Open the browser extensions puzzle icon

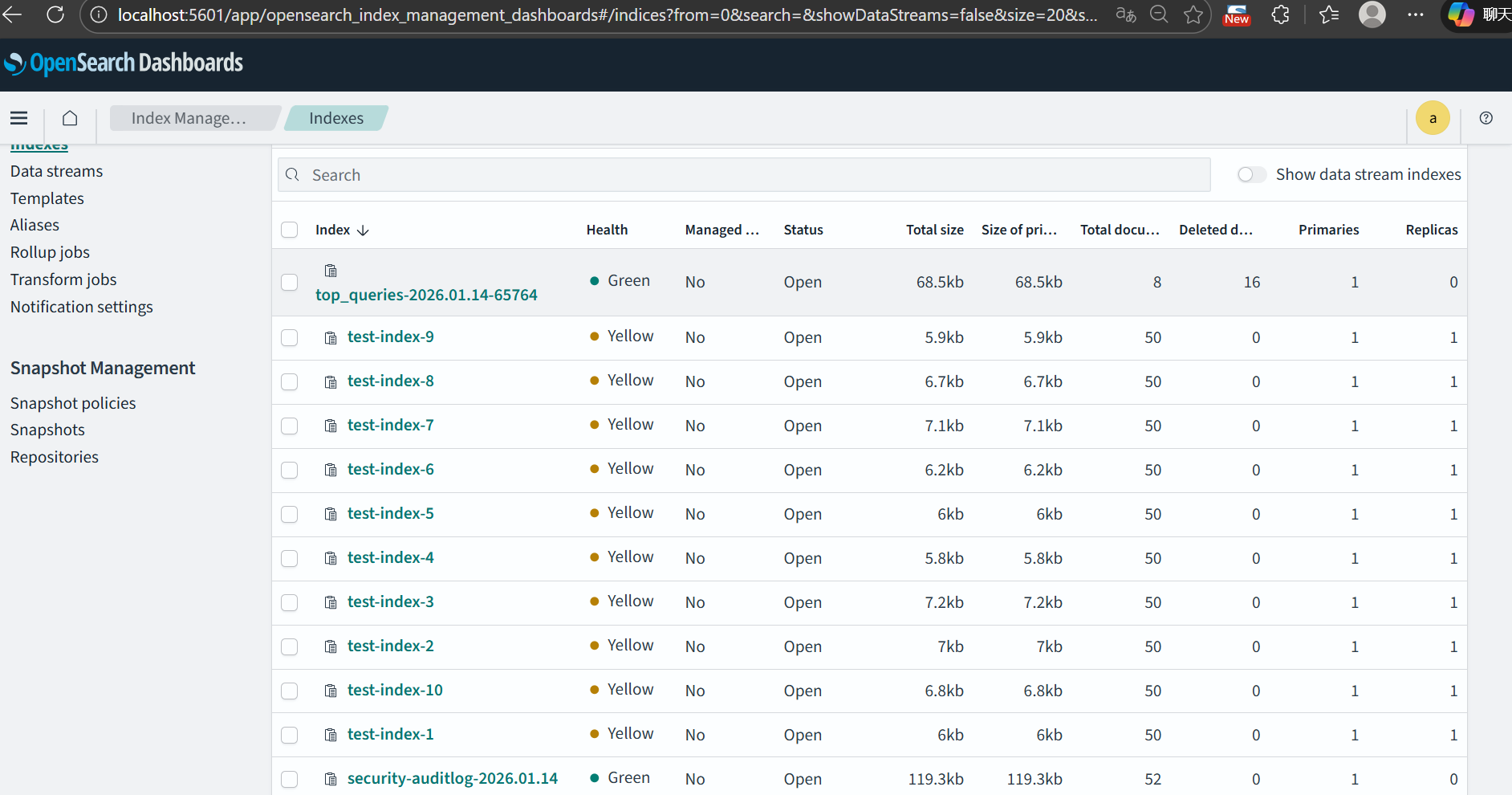click(1281, 14)
